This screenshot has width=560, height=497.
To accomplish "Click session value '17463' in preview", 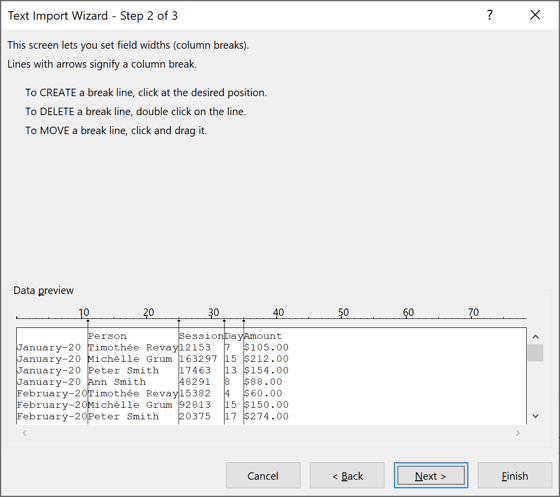I will coord(195,370).
